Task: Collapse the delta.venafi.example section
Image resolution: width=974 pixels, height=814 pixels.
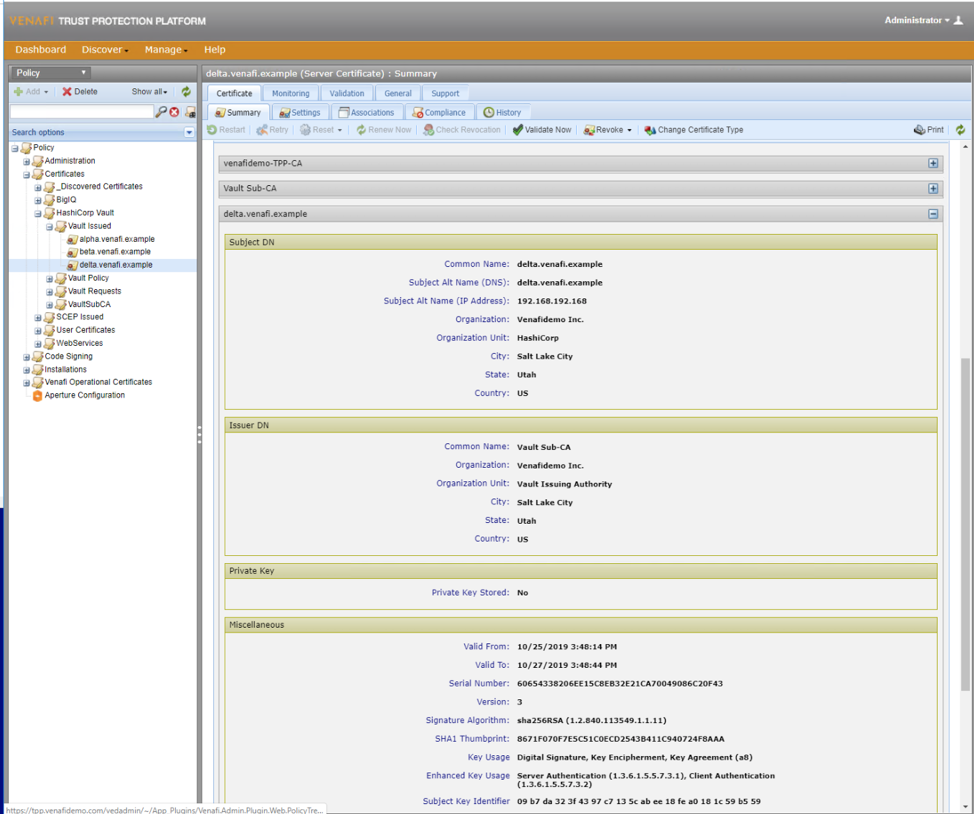Action: (933, 214)
